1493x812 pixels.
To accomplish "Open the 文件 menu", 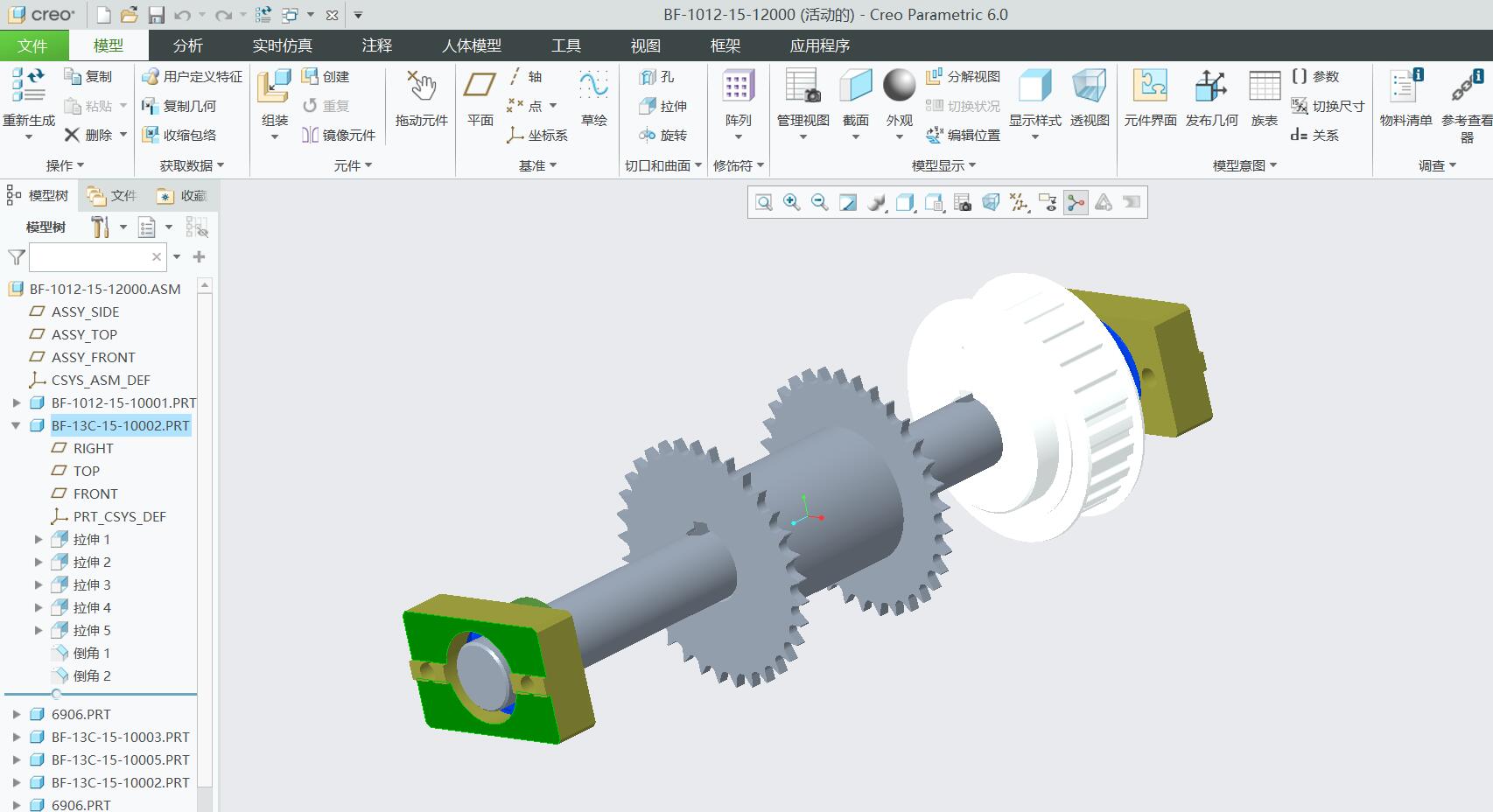I will [32, 45].
